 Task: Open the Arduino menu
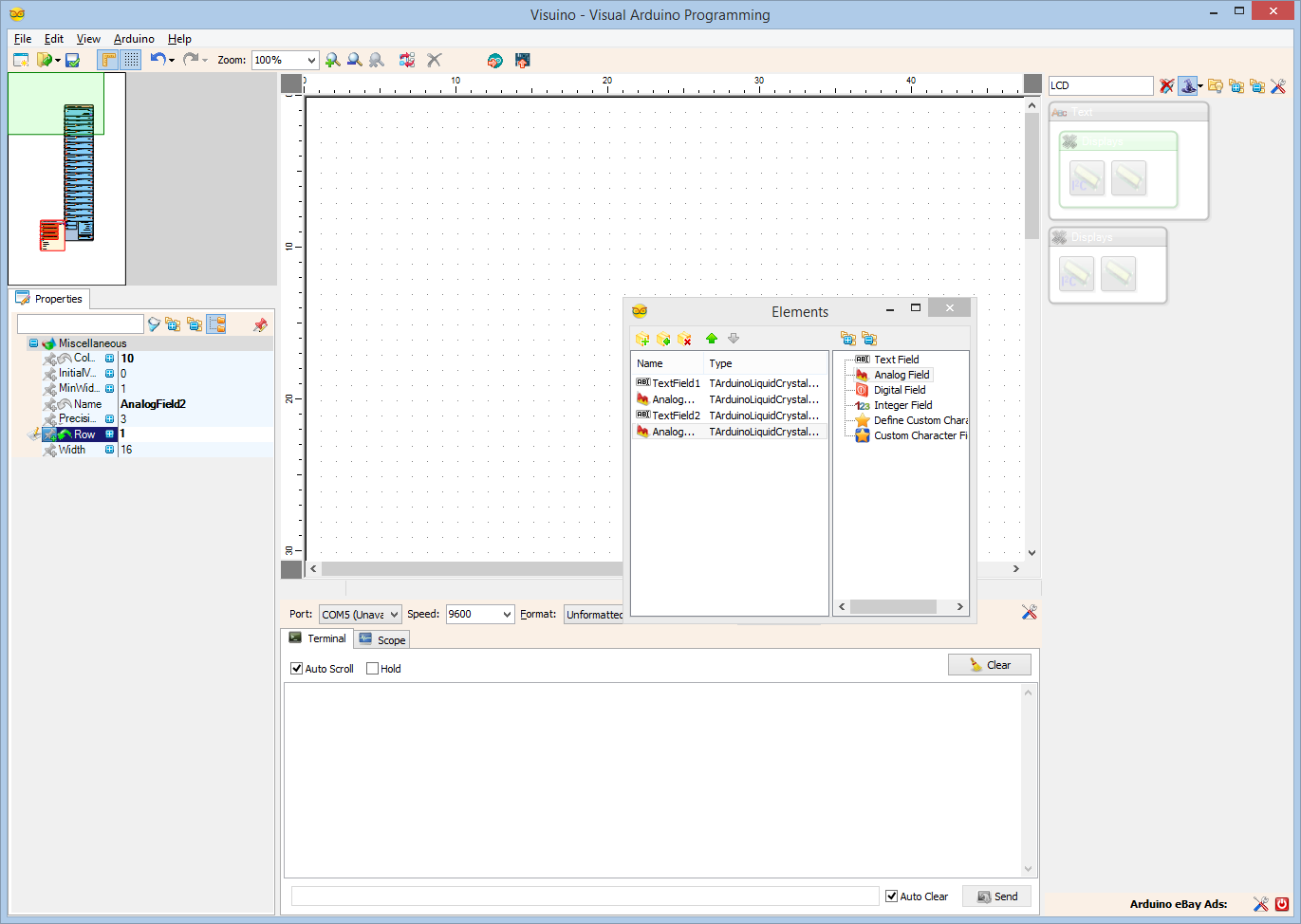[x=133, y=39]
